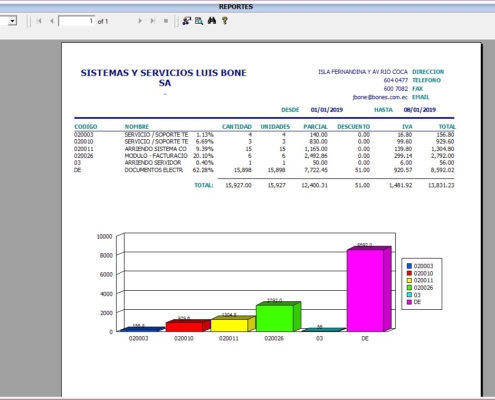Image resolution: width=495 pixels, height=400 pixels.
Task: Click the red 020010 legend swatch
Action: 409,273
